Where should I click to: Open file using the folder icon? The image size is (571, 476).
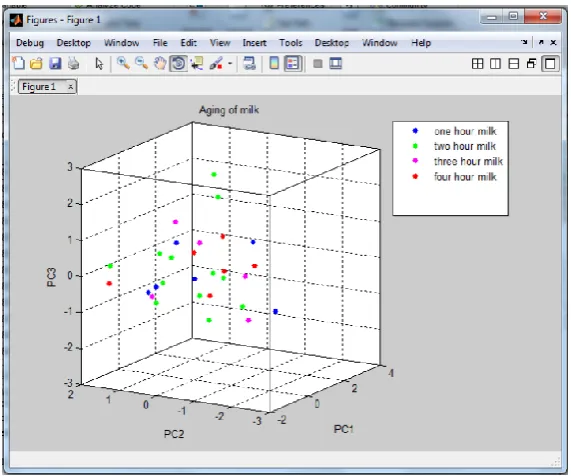point(36,64)
